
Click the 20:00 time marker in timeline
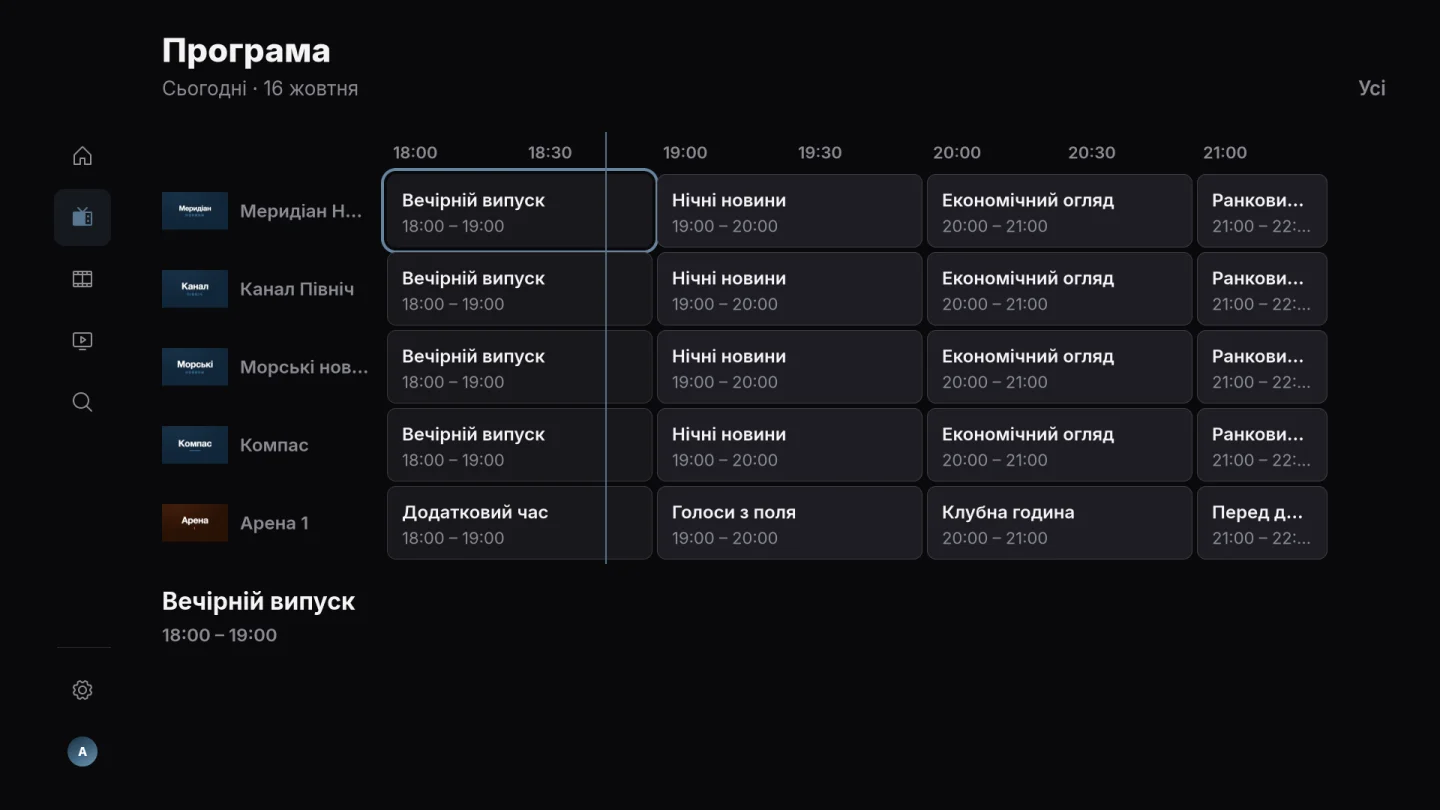957,153
